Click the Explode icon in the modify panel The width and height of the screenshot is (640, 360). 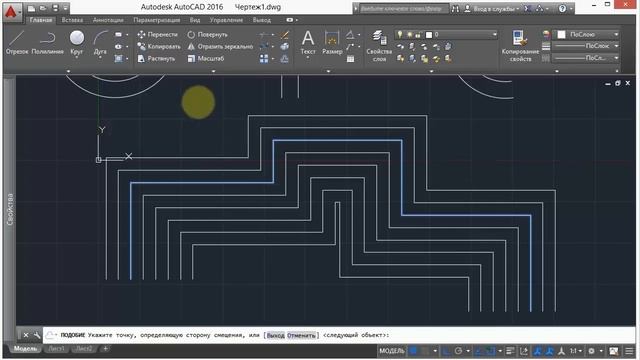(284, 47)
